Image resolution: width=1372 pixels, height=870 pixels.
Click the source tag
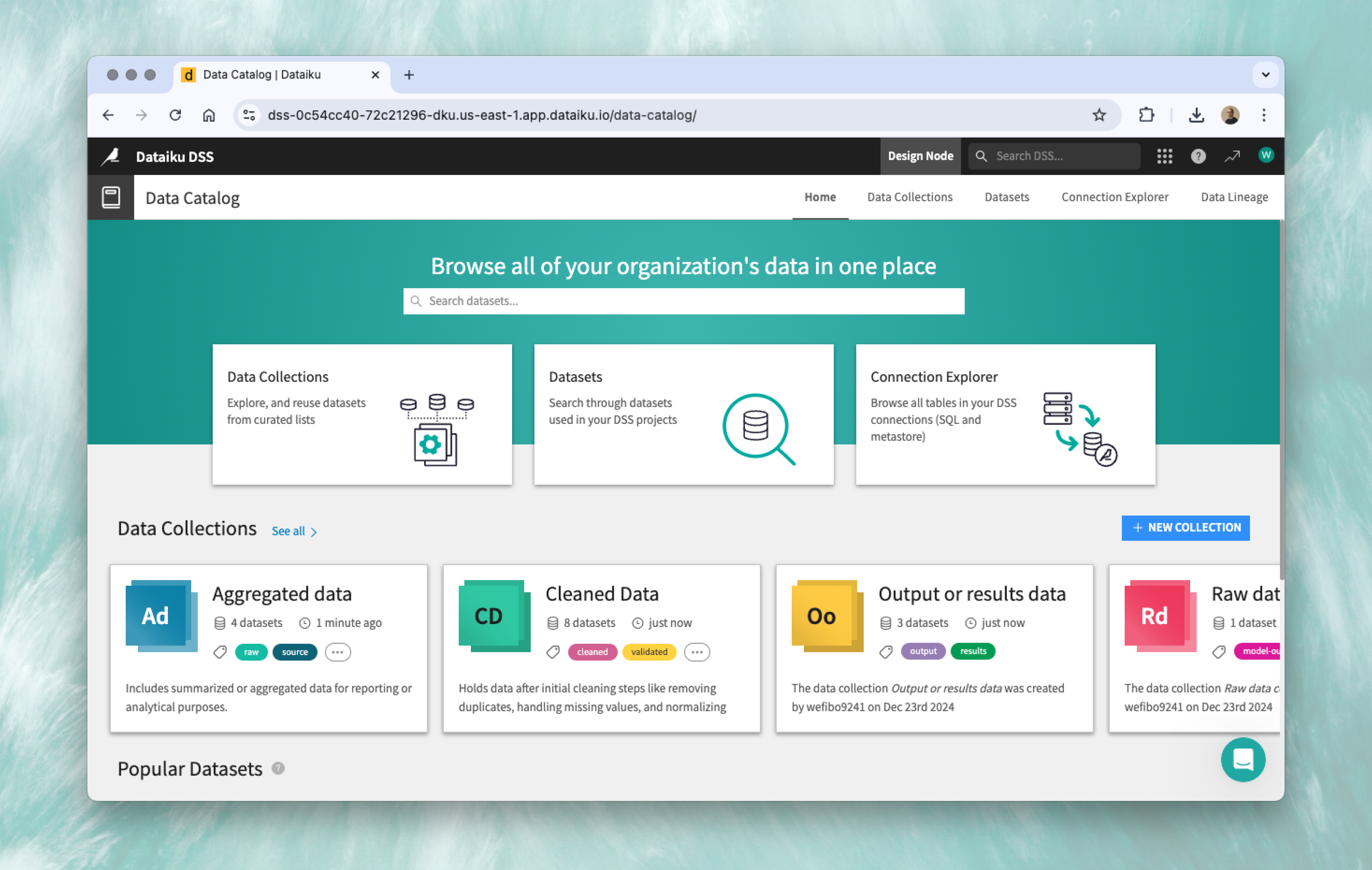click(294, 652)
